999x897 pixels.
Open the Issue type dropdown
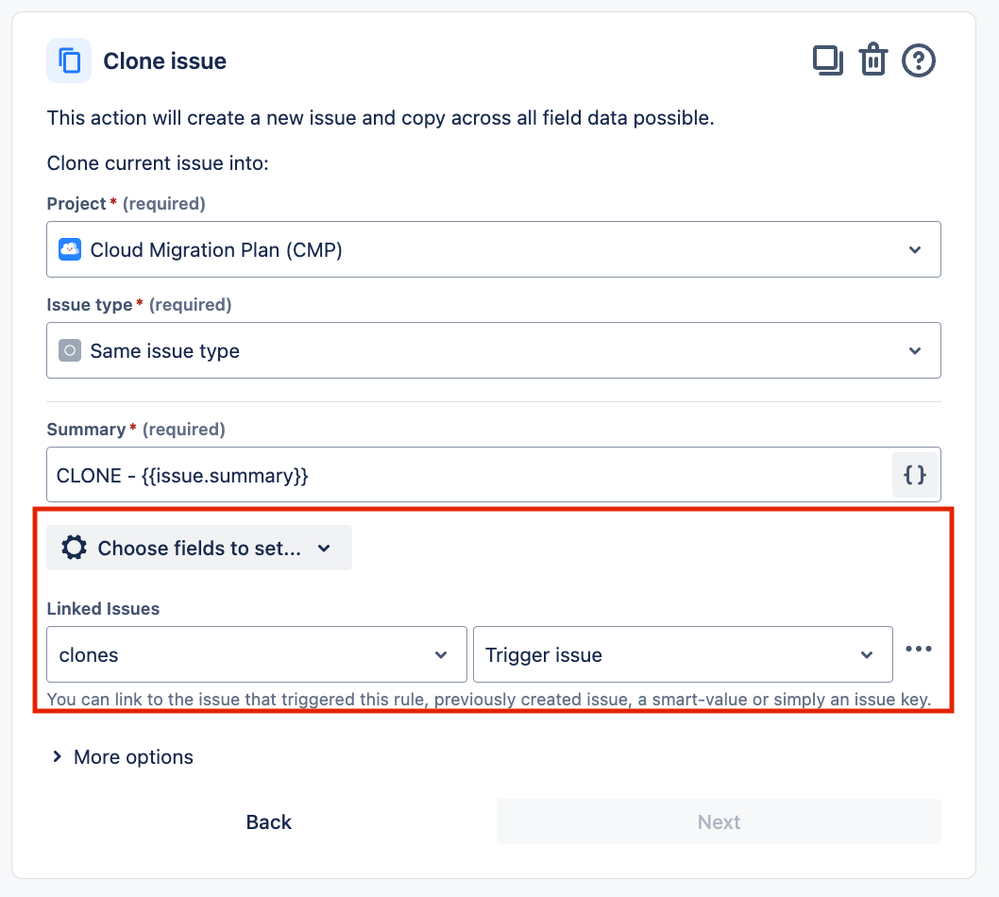pos(493,350)
